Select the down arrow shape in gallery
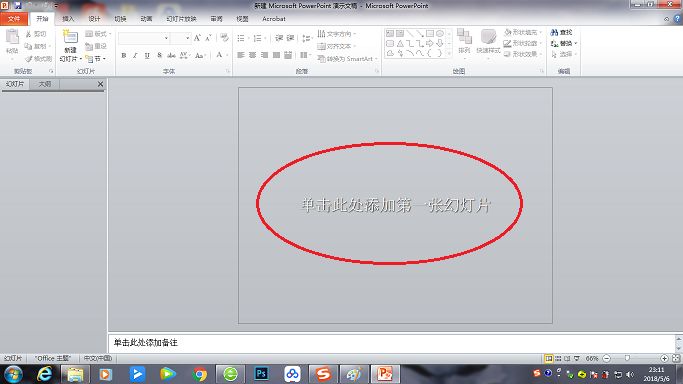 tap(440, 44)
